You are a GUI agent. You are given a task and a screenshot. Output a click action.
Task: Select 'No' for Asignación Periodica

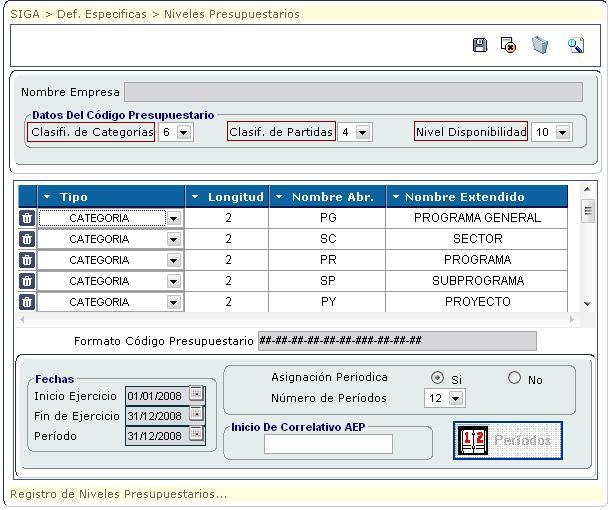point(514,378)
